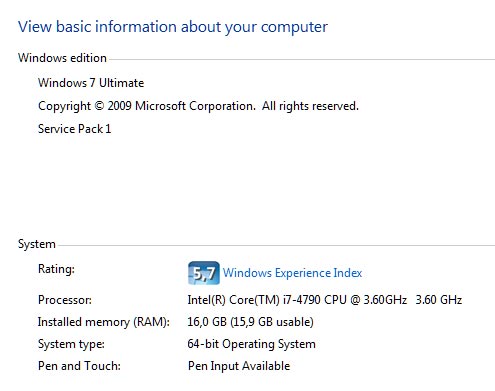
Task: Click the System type label
Action: point(71,344)
